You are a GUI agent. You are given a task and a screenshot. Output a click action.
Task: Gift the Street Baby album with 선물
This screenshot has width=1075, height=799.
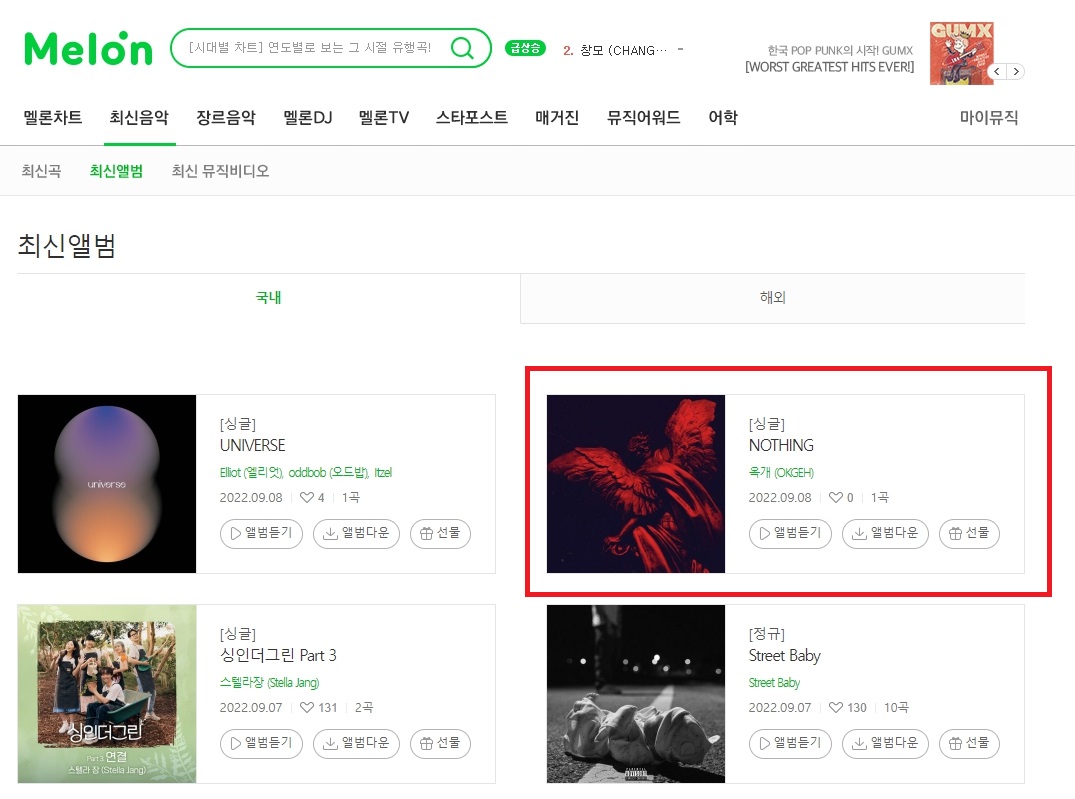click(x=969, y=743)
